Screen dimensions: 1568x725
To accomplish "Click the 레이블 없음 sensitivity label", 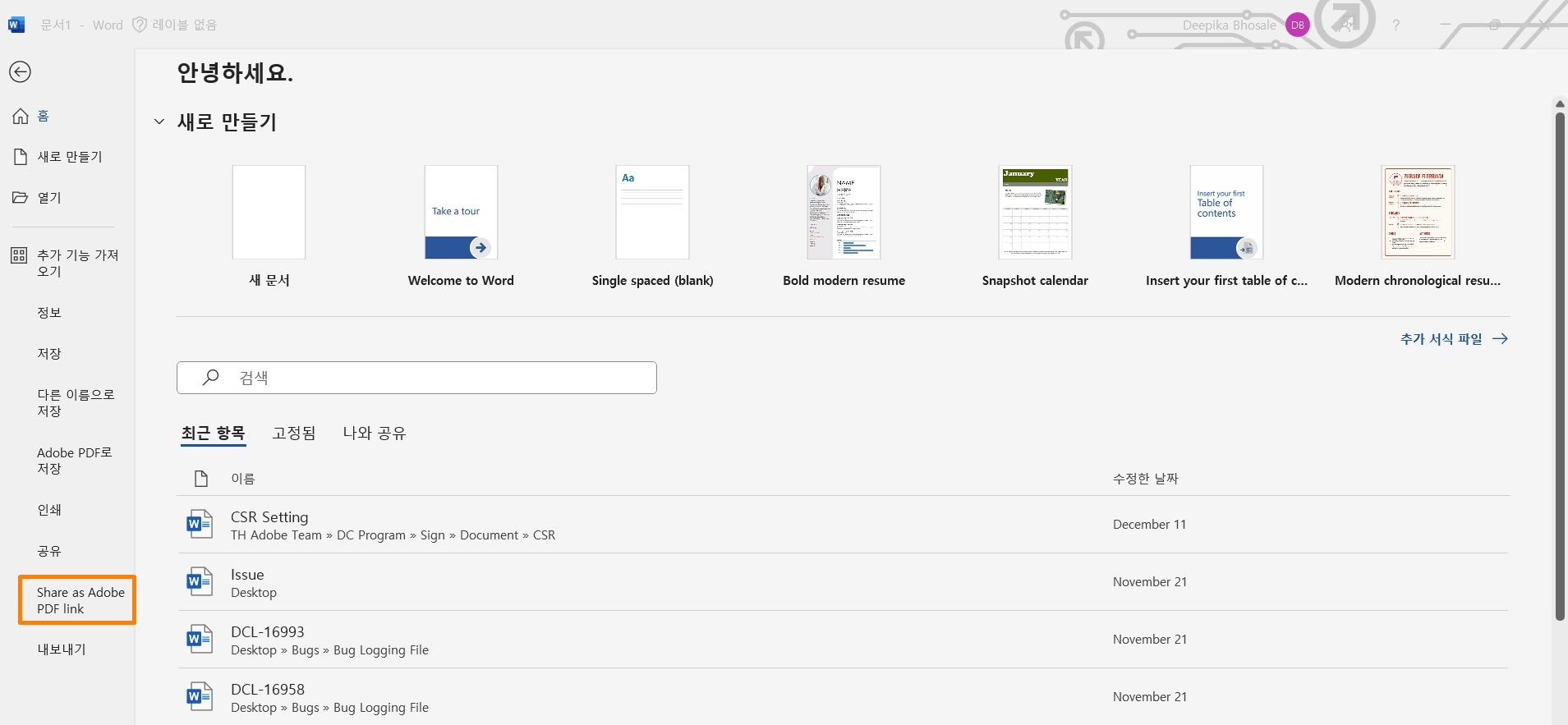I will click(x=175, y=25).
